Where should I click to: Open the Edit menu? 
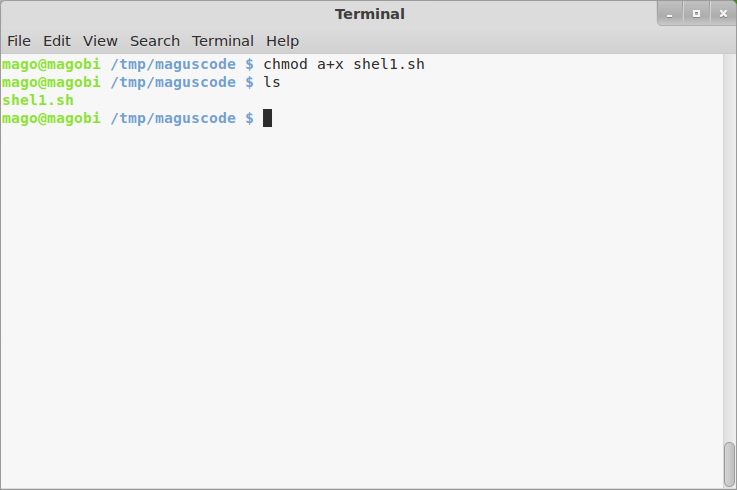[x=56, y=41]
